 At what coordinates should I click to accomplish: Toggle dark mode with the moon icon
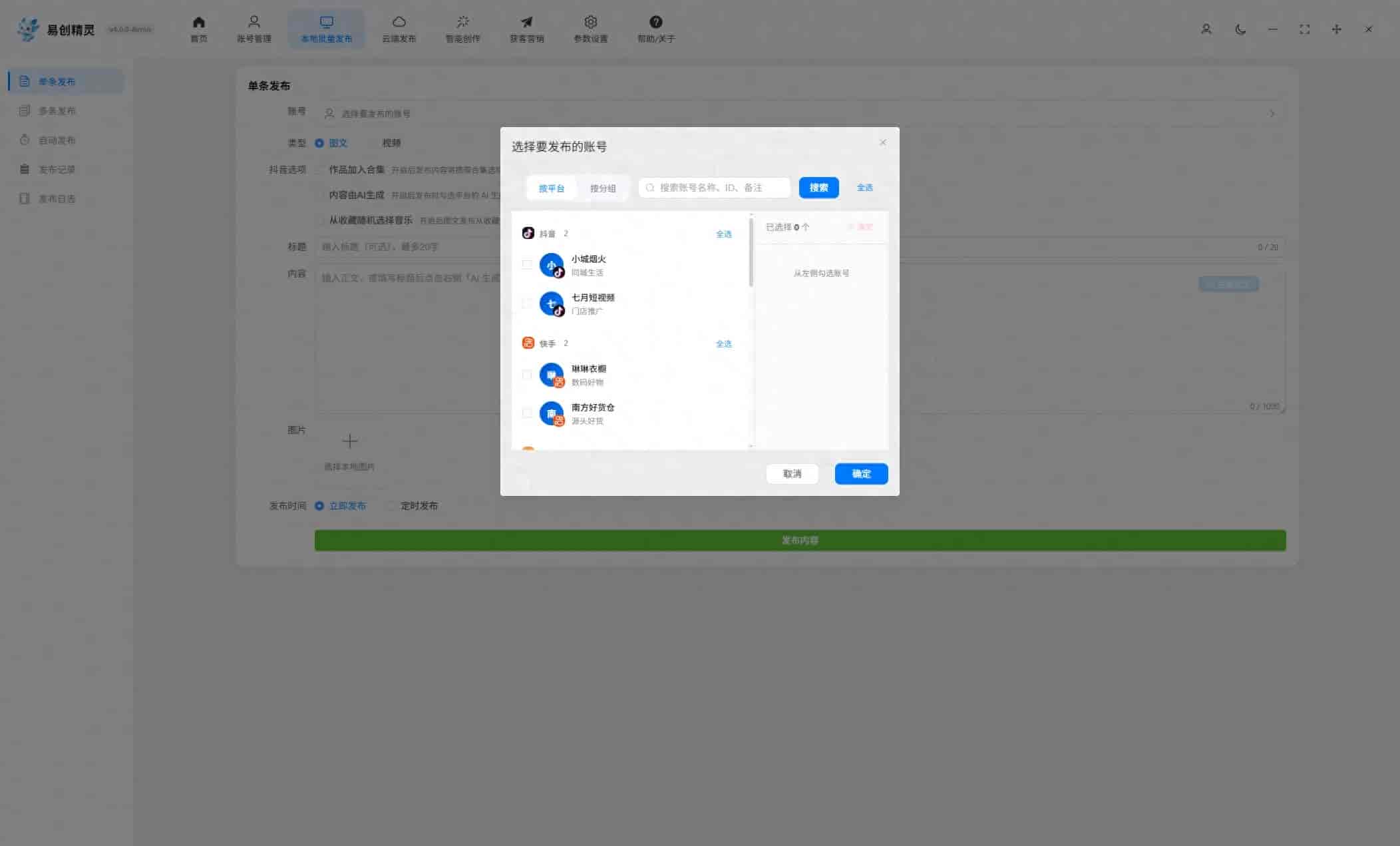click(1240, 29)
